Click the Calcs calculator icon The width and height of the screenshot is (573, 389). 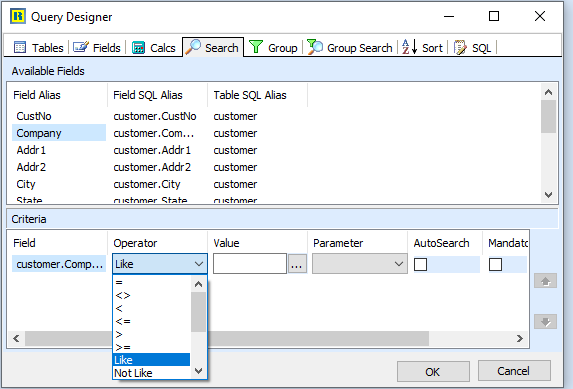(x=138, y=48)
